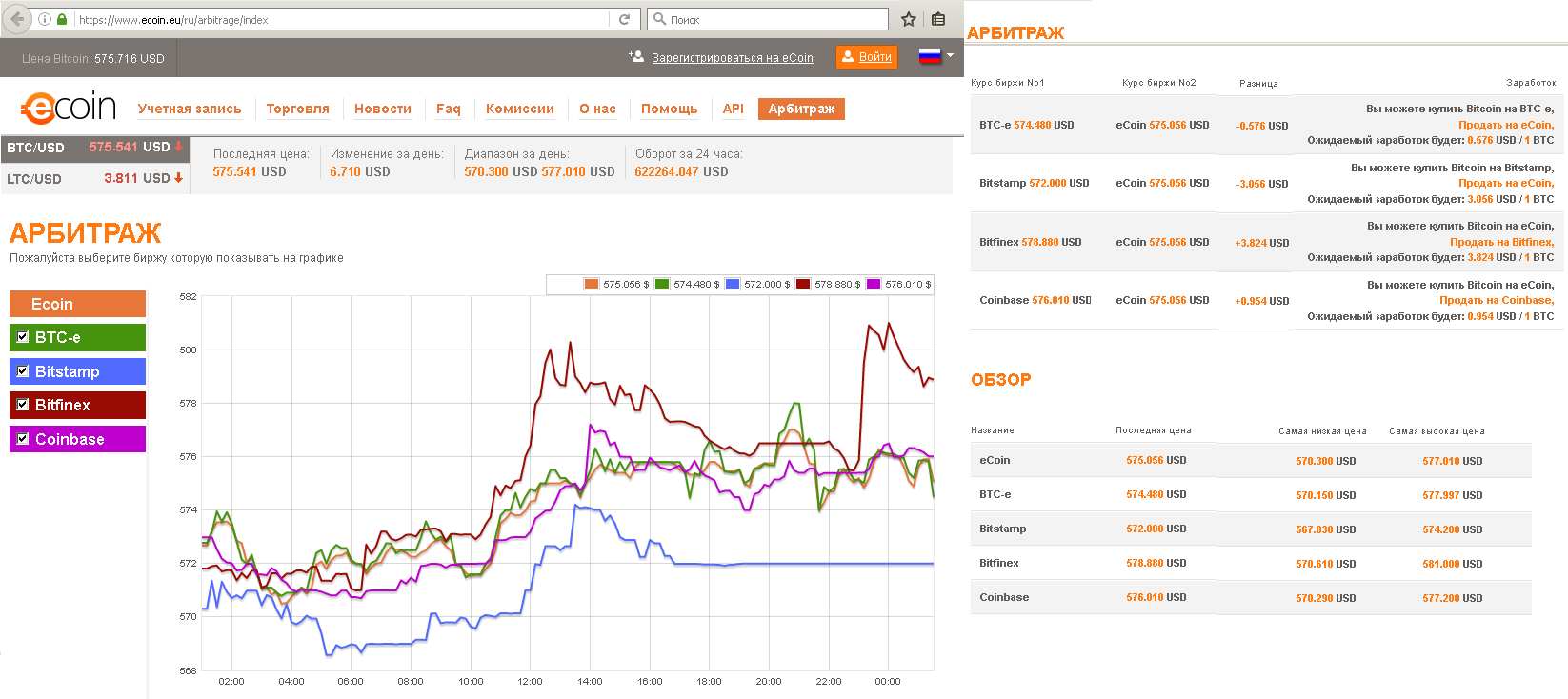Click the Последняя цена 575.541 USD value
This screenshot has height=699, width=1568.
tap(250, 171)
